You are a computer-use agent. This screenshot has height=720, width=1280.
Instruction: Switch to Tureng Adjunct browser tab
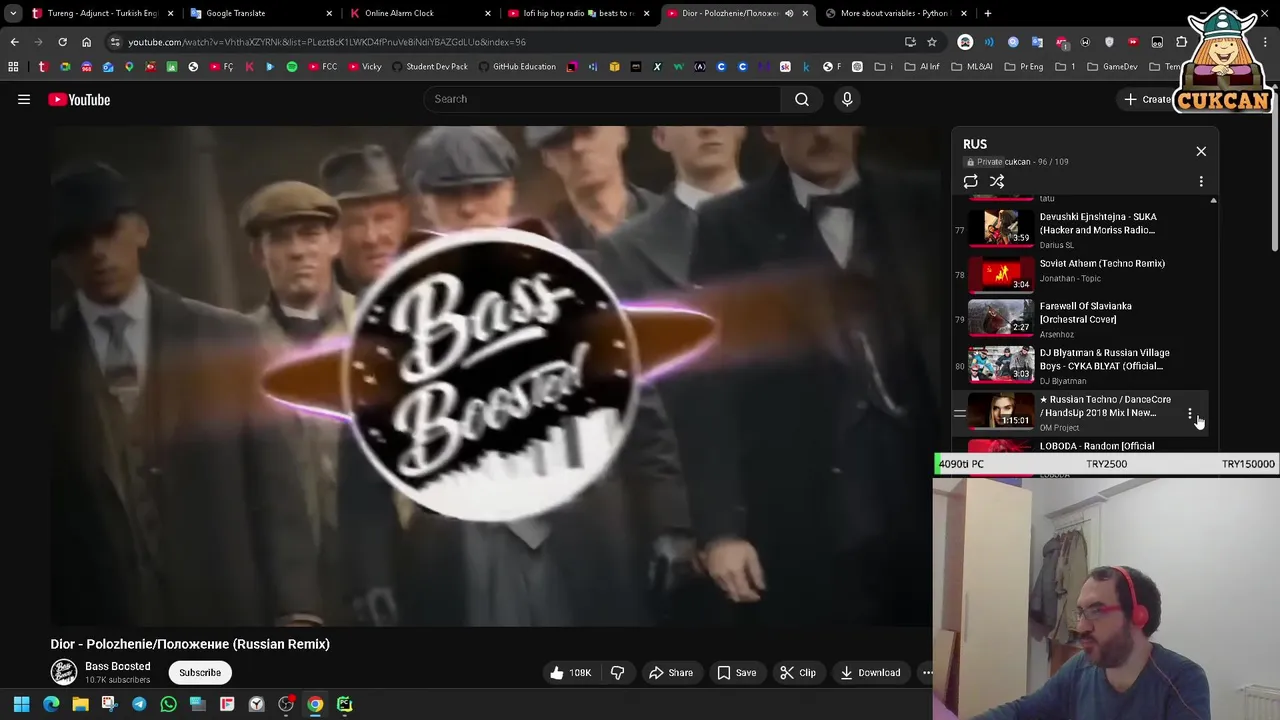(102, 13)
